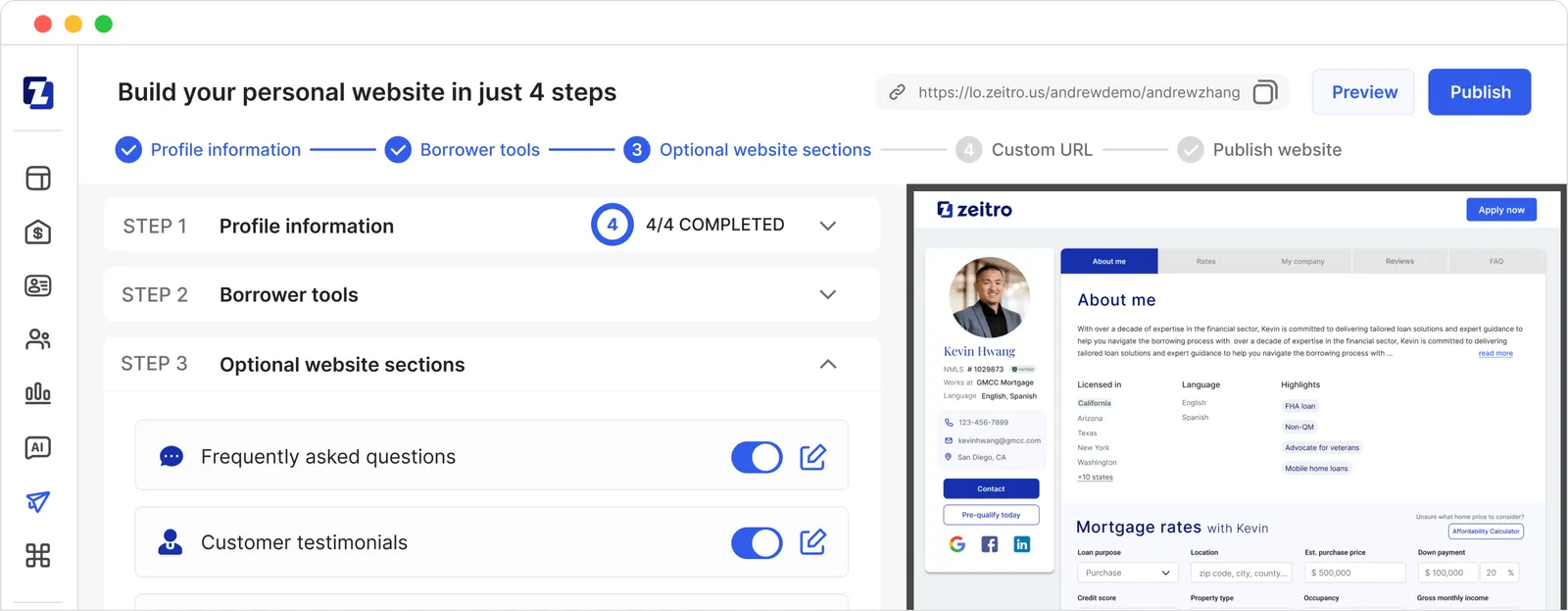Switch to the Rates tab in preview
This screenshot has height=611, width=1568.
pyautogui.click(x=1205, y=261)
